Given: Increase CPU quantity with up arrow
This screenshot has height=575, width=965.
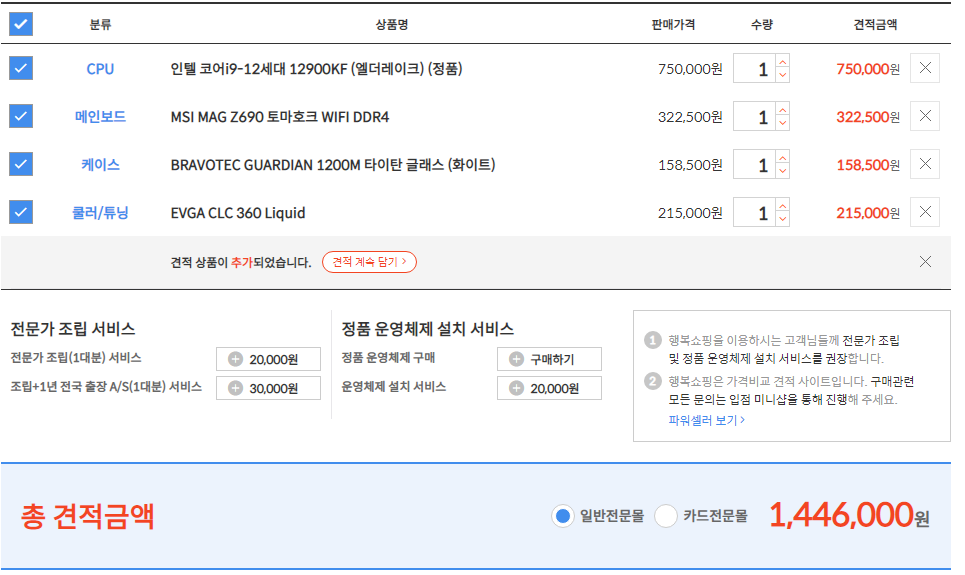Looking at the screenshot, I should pos(782,61).
